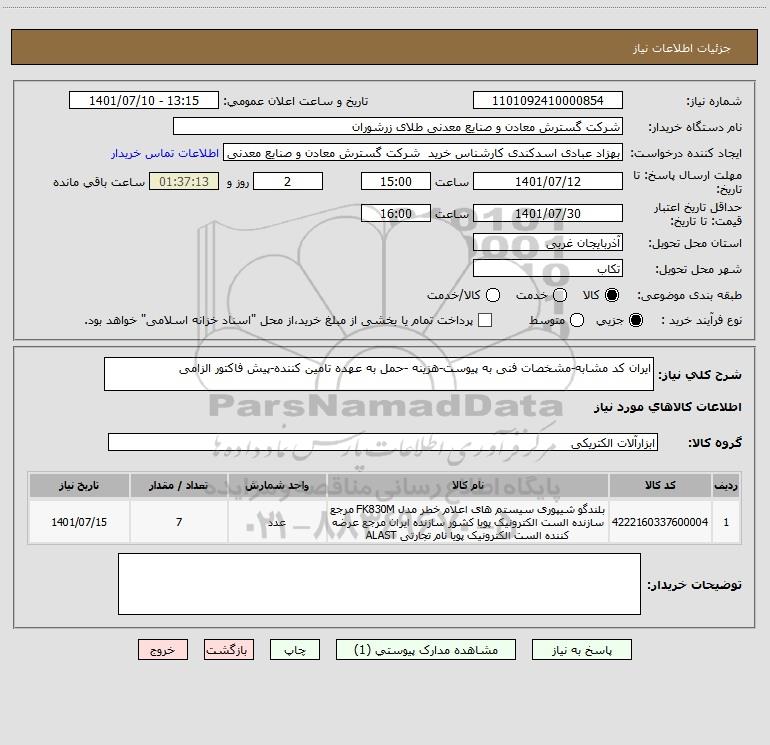Click the empty توضیحات خریدار text area
The width and height of the screenshot is (770, 745).
coord(379,584)
